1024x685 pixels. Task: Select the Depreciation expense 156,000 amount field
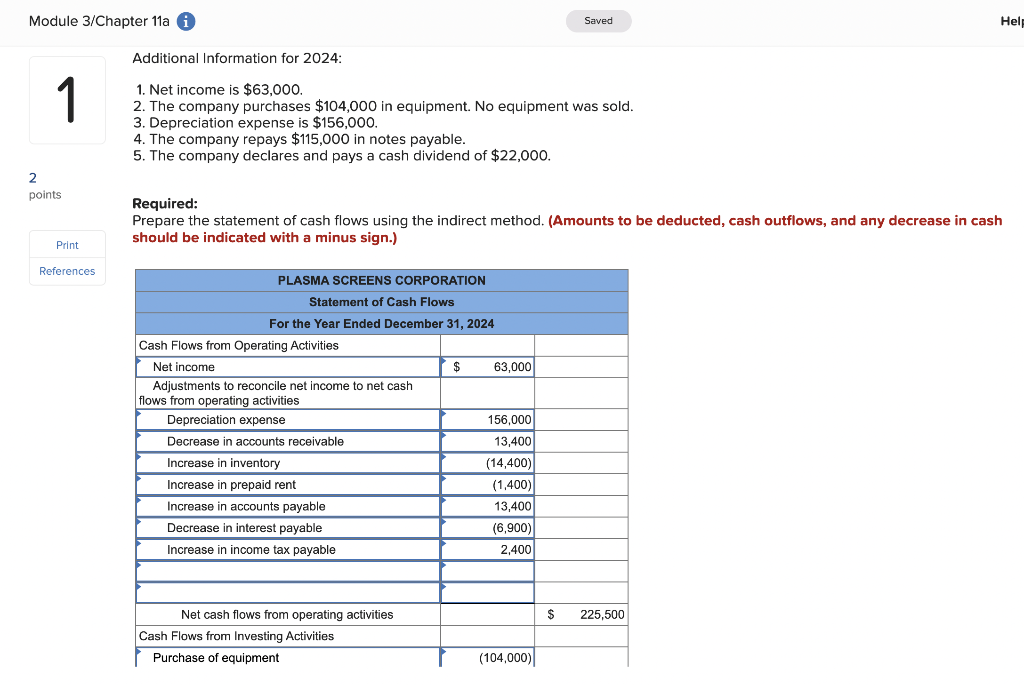490,419
